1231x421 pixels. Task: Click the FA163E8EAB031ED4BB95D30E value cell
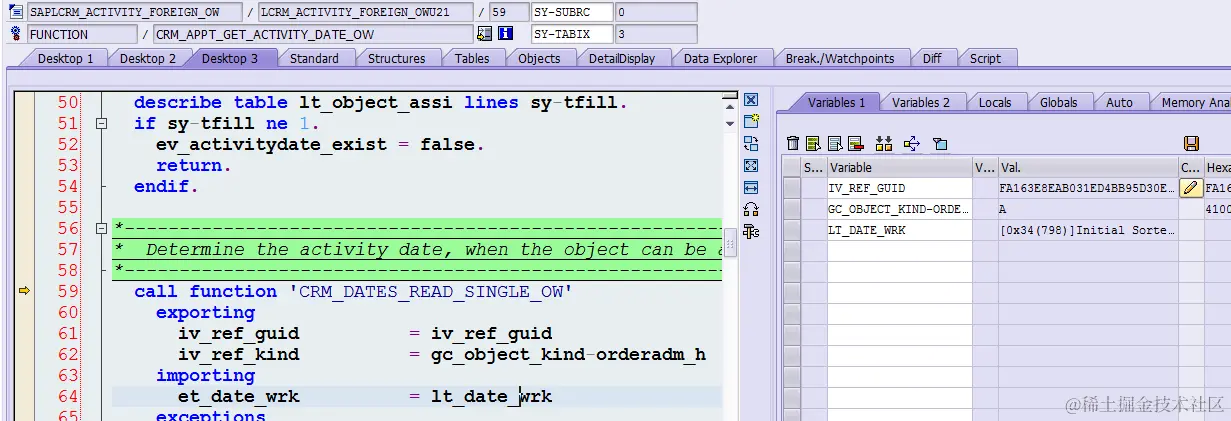point(1088,188)
